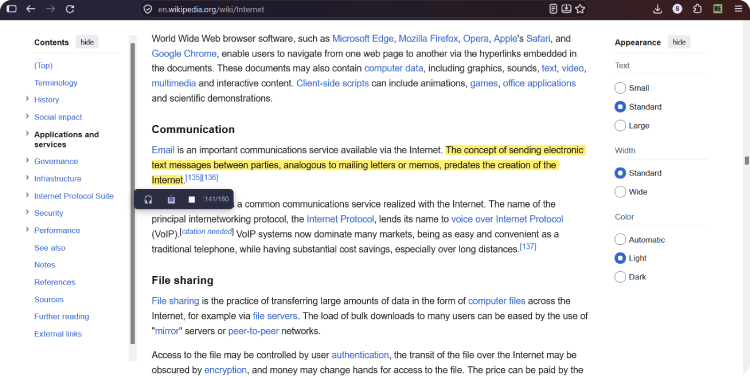Bookmark this page with the star
This screenshot has height=377, width=750.
tap(580, 9)
